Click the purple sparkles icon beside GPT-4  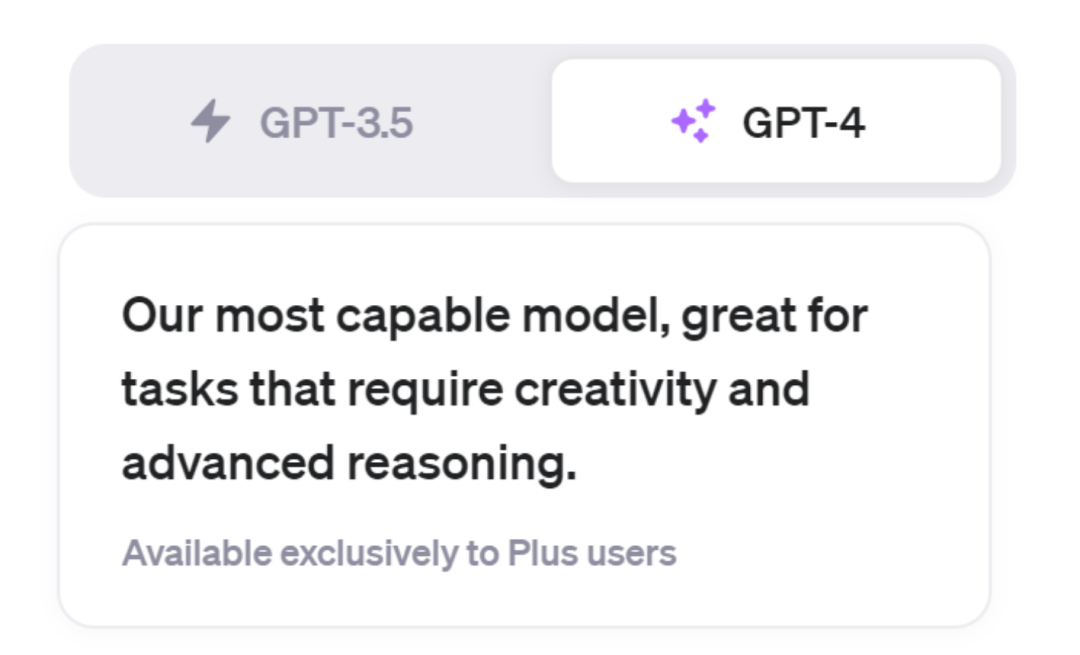click(694, 121)
